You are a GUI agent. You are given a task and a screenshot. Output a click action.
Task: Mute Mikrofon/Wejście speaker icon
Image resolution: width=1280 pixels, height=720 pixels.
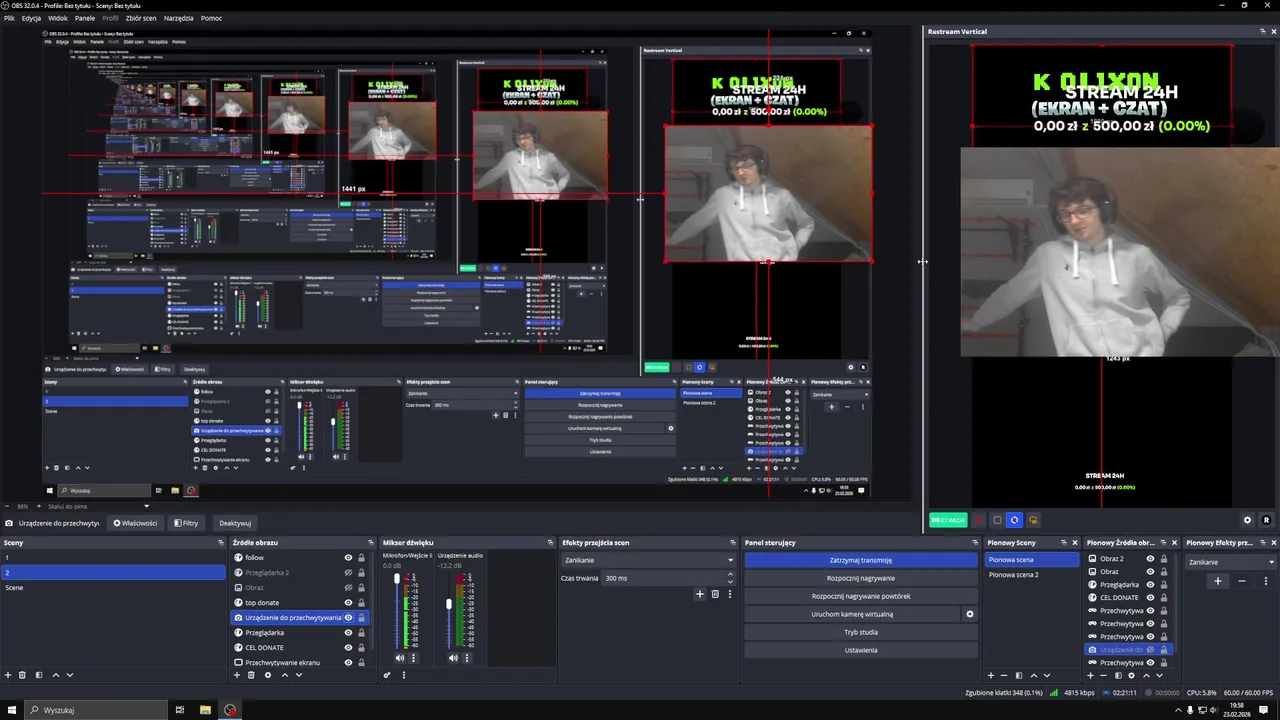399,658
